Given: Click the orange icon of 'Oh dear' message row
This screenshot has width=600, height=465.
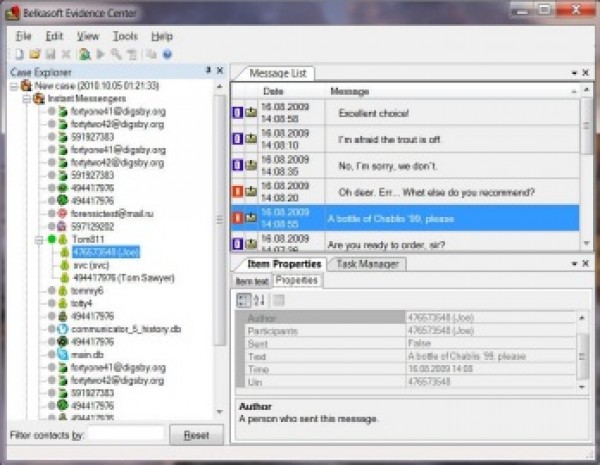Looking at the screenshot, I should pos(238,191).
